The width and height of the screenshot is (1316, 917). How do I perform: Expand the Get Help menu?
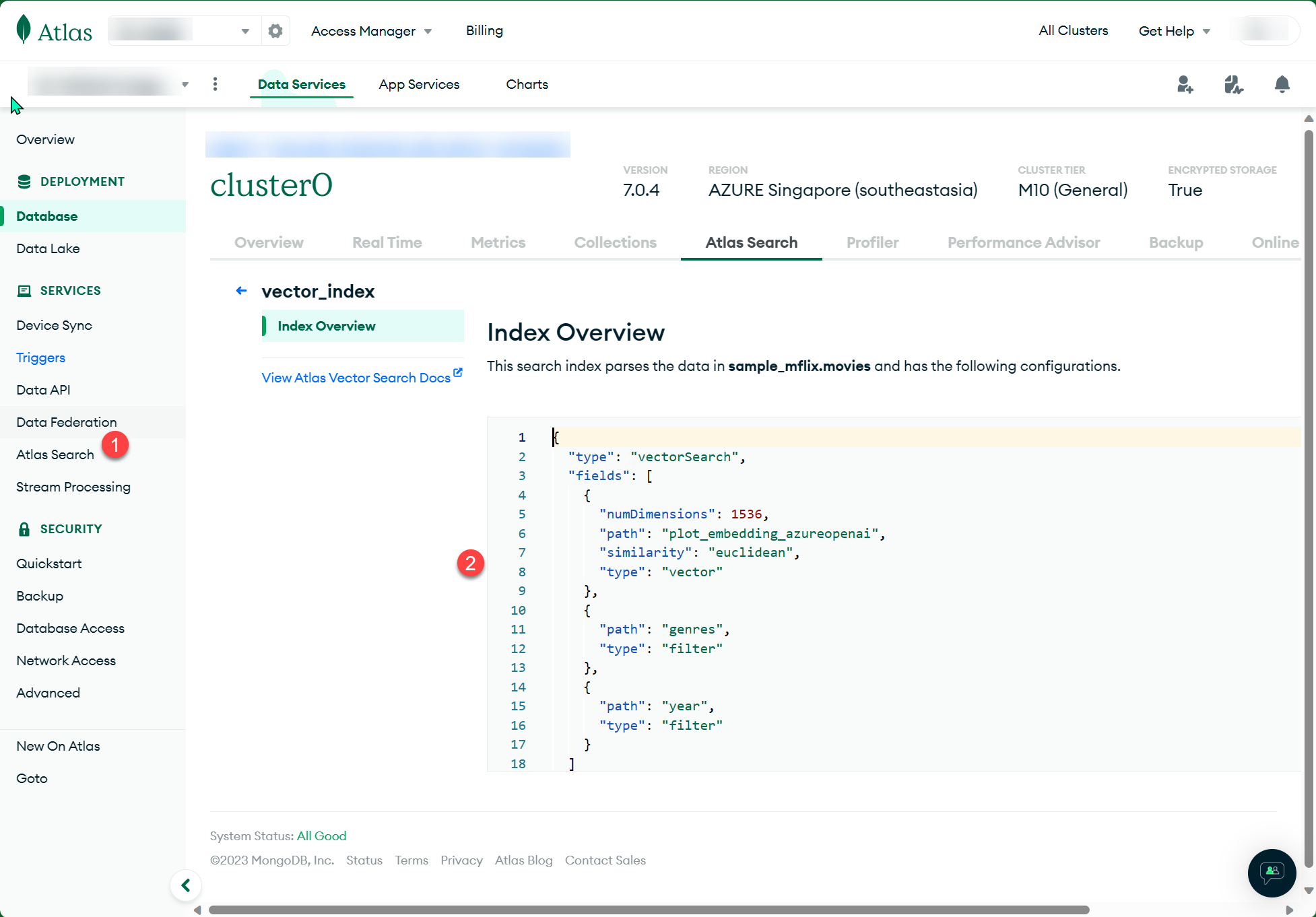click(x=1174, y=31)
